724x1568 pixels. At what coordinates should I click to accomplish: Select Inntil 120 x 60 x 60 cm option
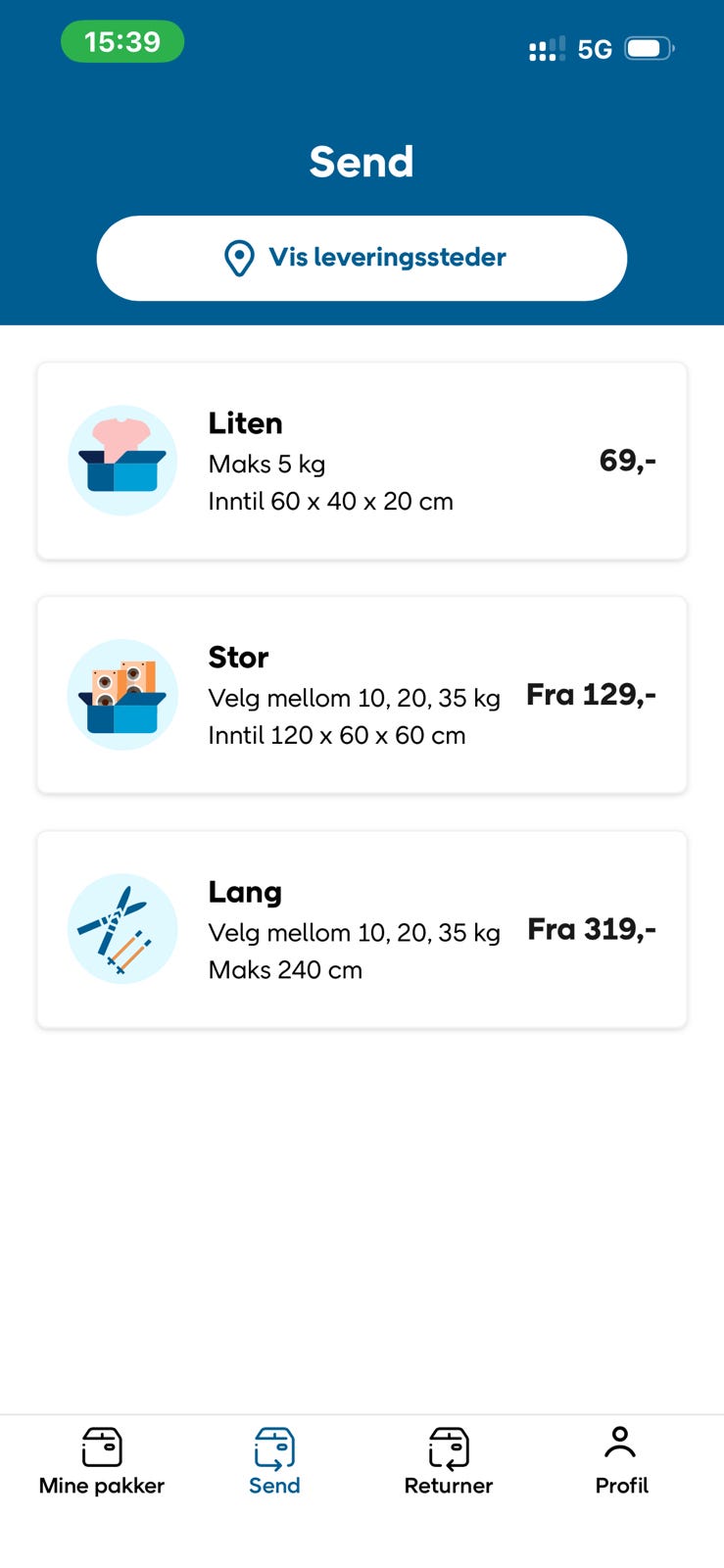point(337,736)
